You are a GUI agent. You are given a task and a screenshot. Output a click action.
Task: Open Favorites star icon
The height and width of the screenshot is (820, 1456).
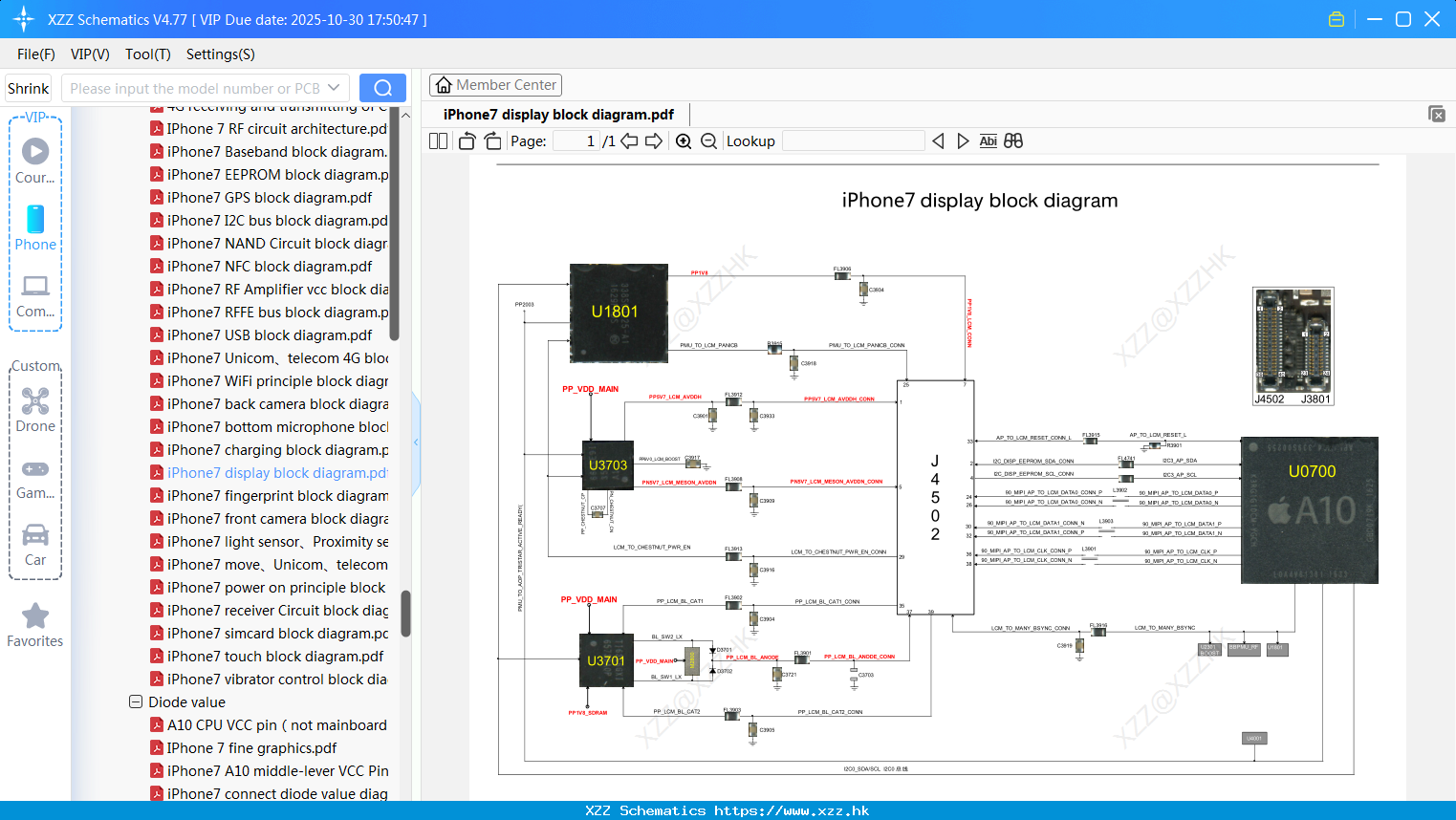click(35, 615)
